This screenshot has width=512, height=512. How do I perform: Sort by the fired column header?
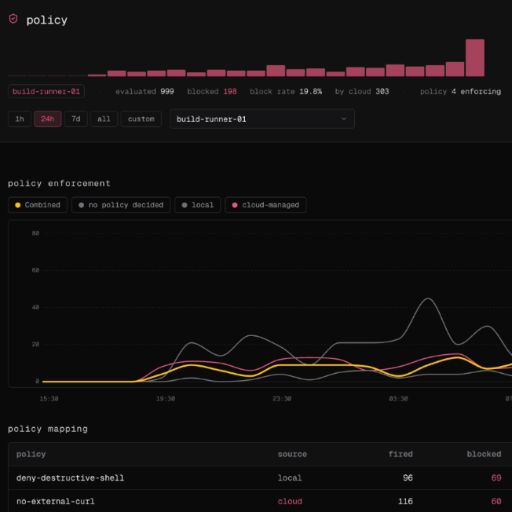[401, 454]
